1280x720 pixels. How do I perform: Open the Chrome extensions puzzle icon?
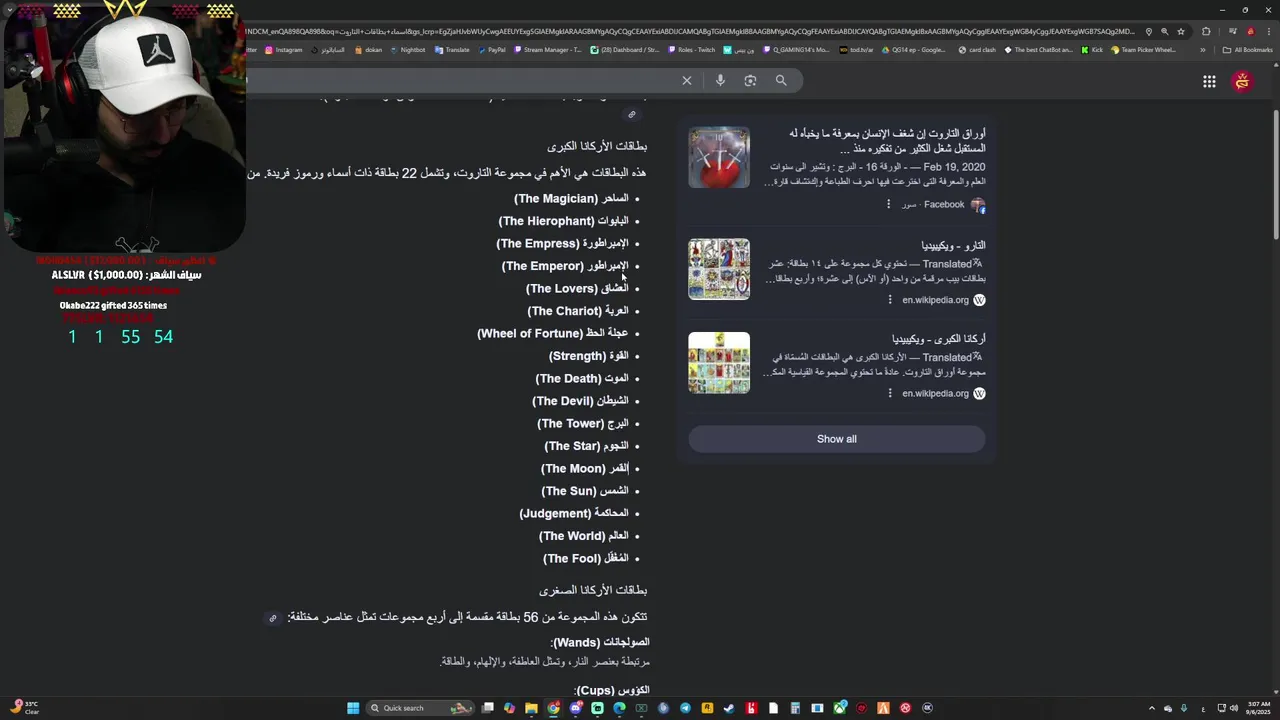(1206, 31)
